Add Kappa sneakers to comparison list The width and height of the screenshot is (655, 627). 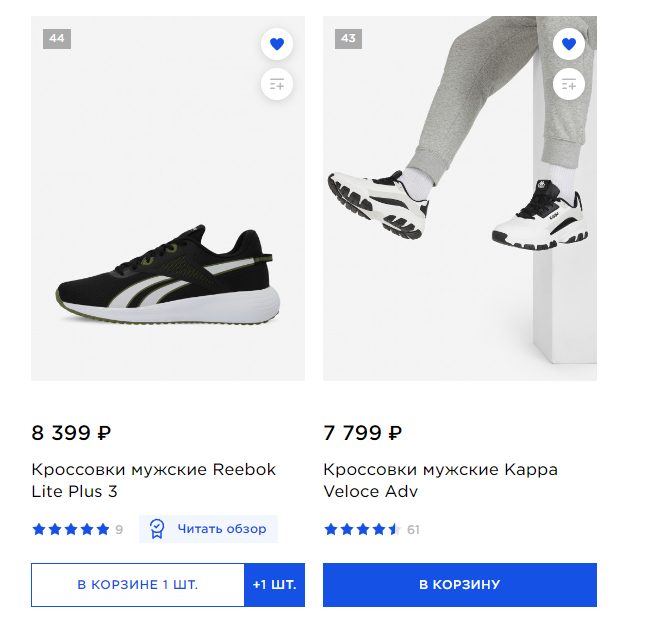tap(569, 85)
